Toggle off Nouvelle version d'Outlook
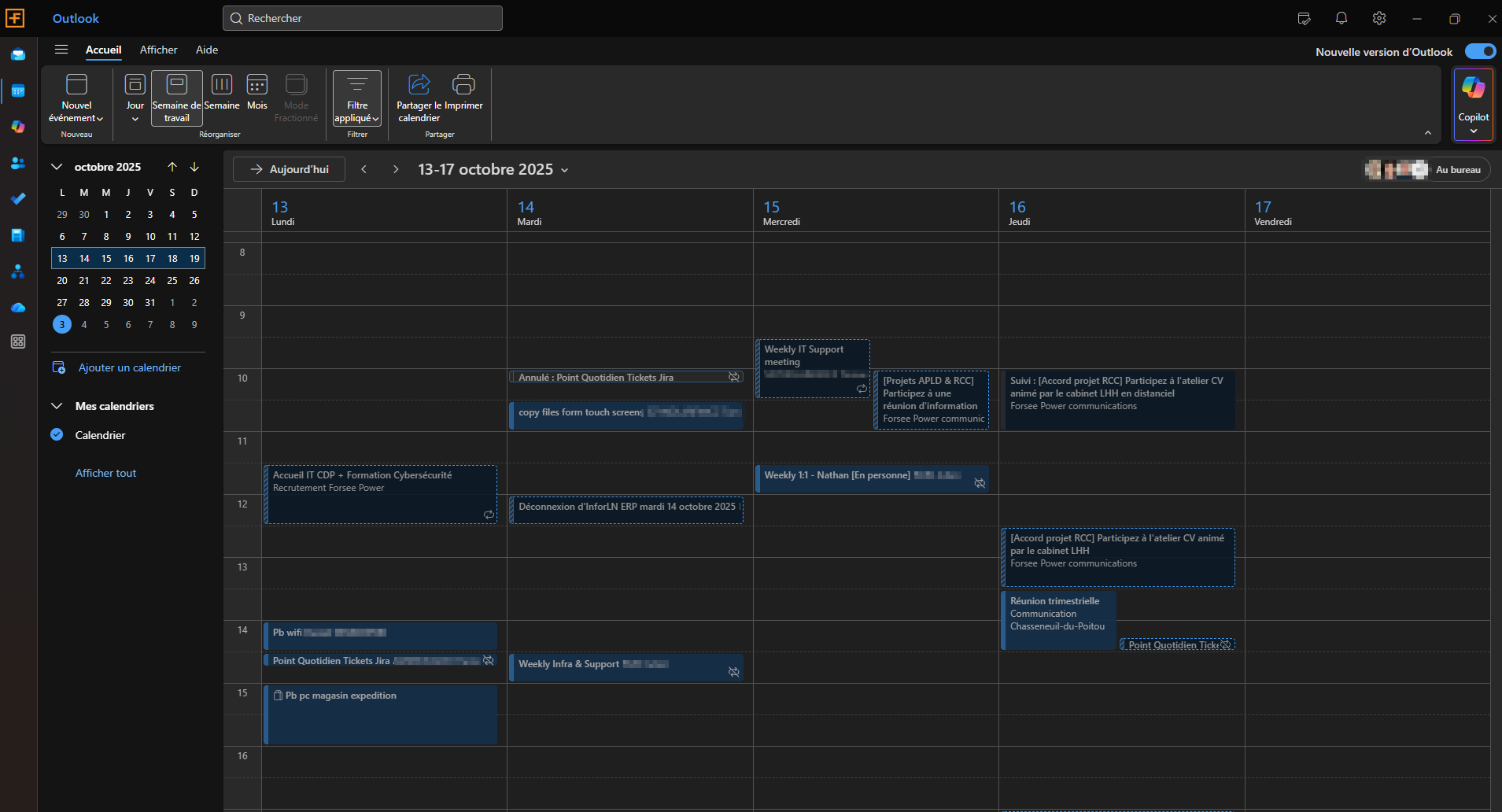Screen dimensions: 1502x812 [1479, 50]
